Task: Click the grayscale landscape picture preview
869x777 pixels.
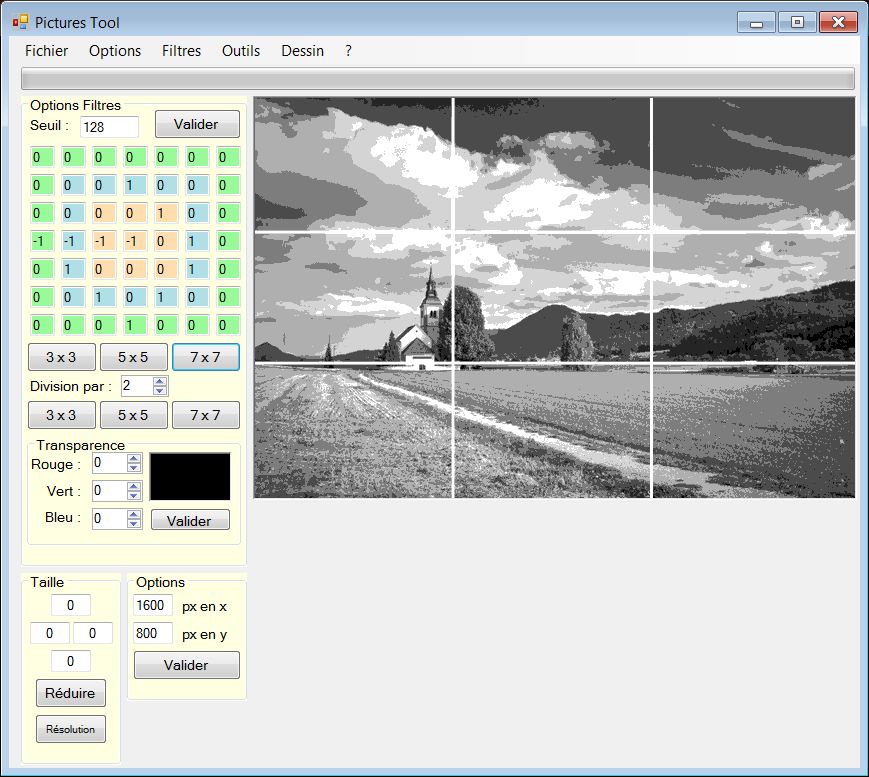Action: [554, 298]
